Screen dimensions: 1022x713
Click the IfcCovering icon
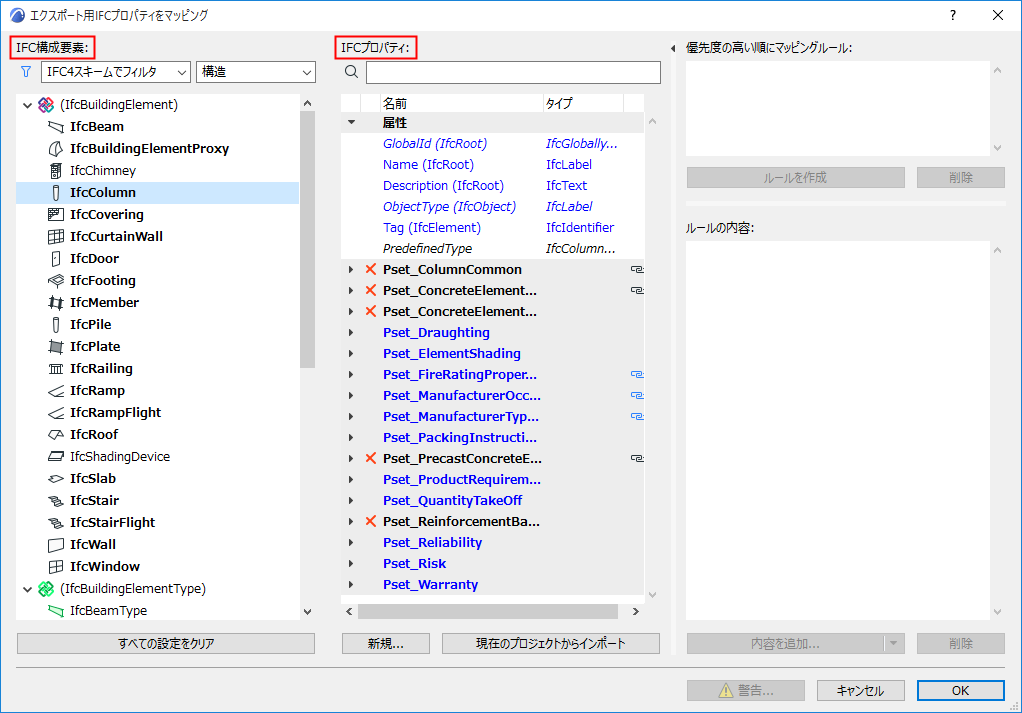[56, 214]
